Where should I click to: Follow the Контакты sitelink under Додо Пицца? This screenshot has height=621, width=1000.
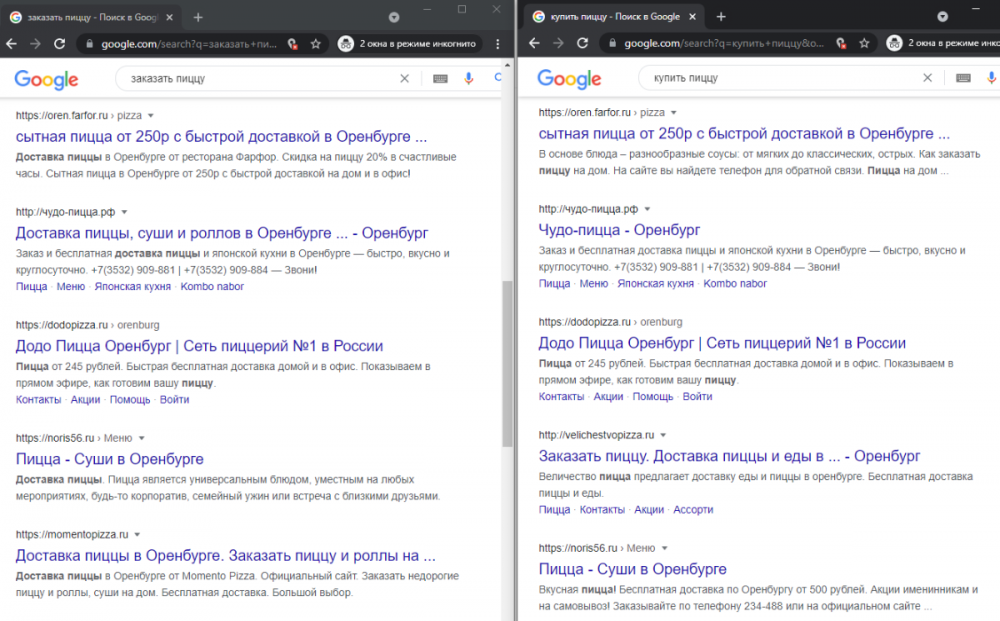point(37,399)
